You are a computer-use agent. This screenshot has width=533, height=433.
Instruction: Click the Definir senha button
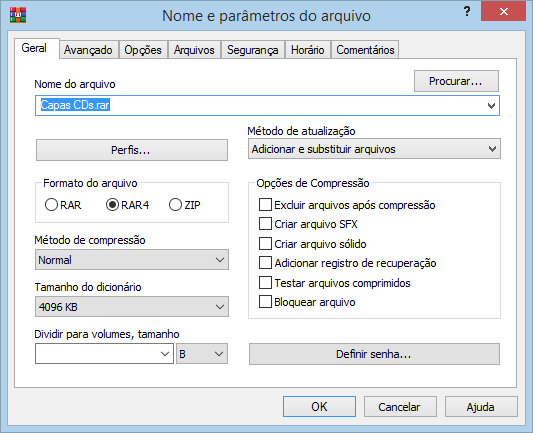click(x=374, y=354)
